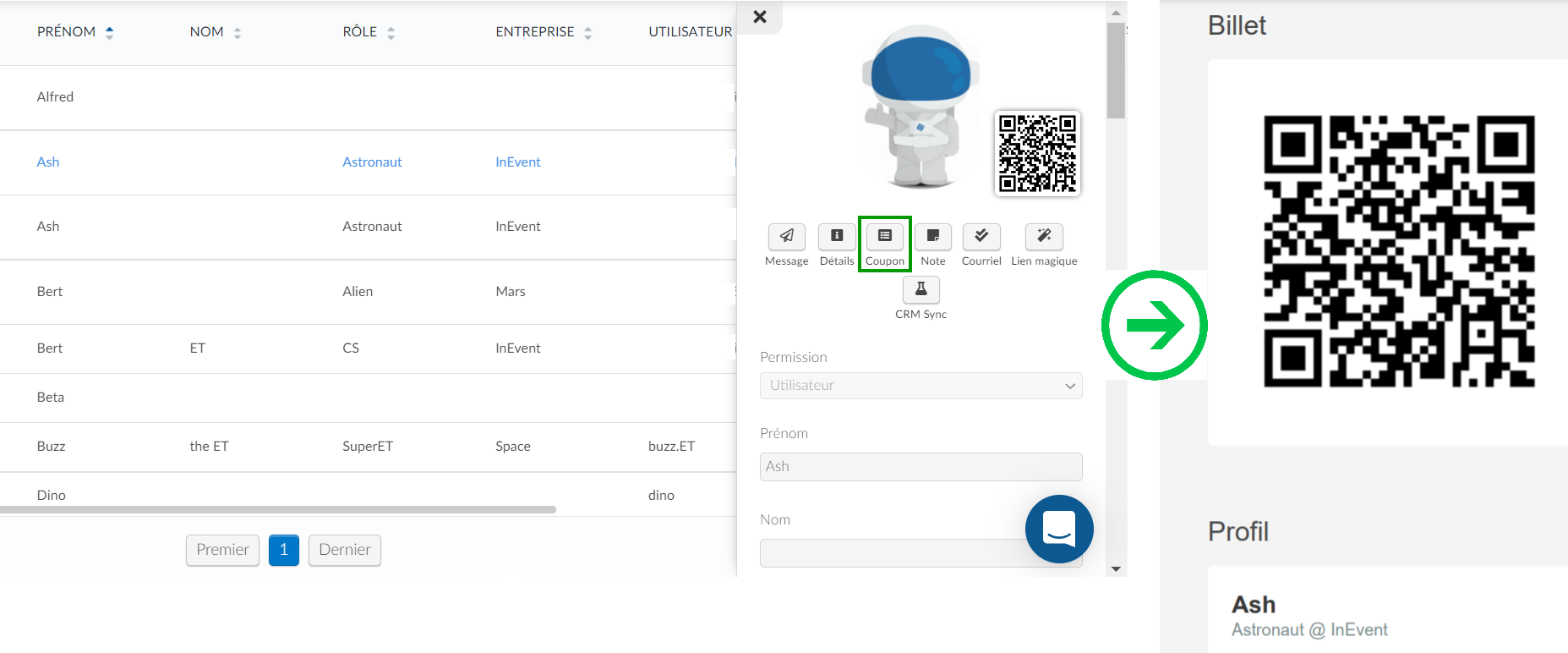Image resolution: width=1568 pixels, height=653 pixels.
Task: Select the Dino row
Action: click(x=368, y=494)
